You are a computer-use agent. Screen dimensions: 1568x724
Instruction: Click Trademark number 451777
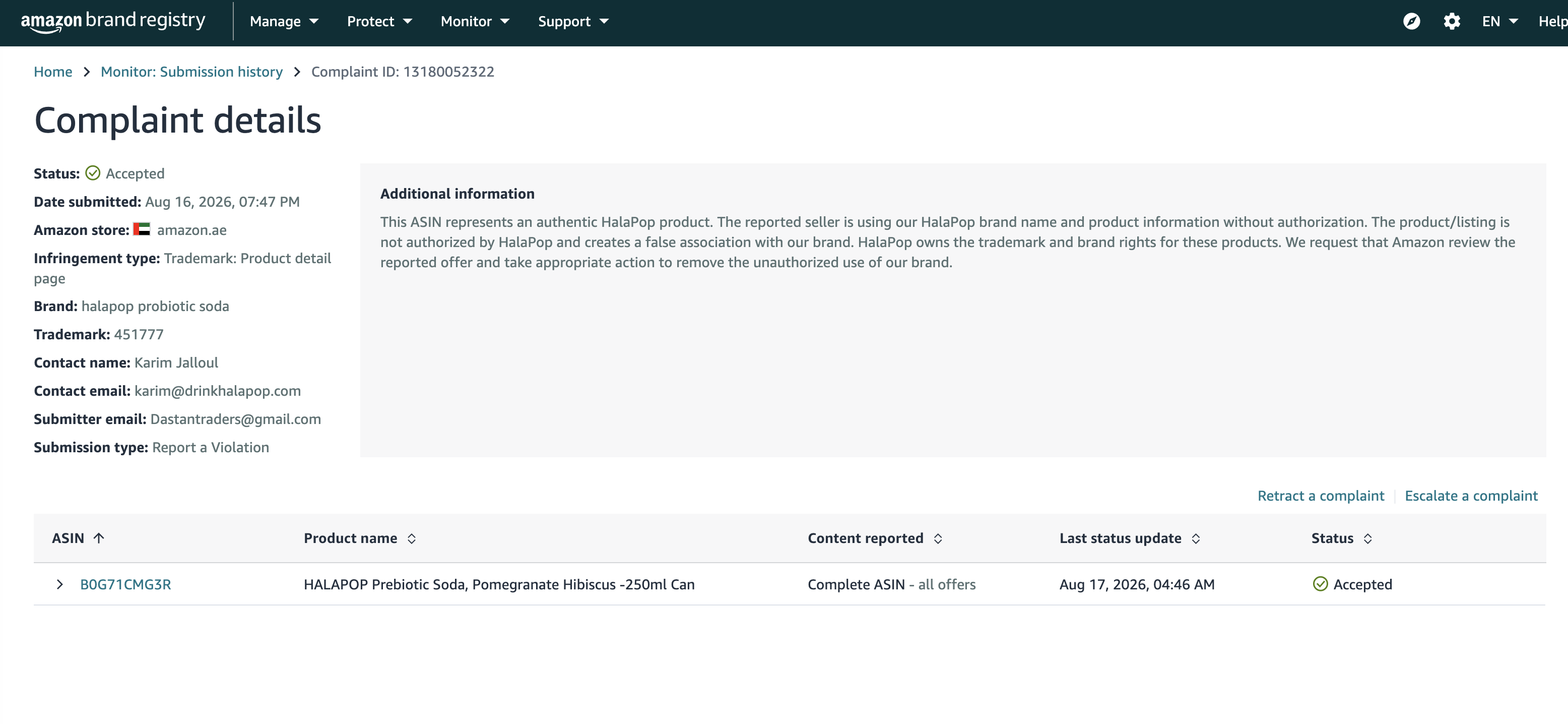(x=139, y=334)
